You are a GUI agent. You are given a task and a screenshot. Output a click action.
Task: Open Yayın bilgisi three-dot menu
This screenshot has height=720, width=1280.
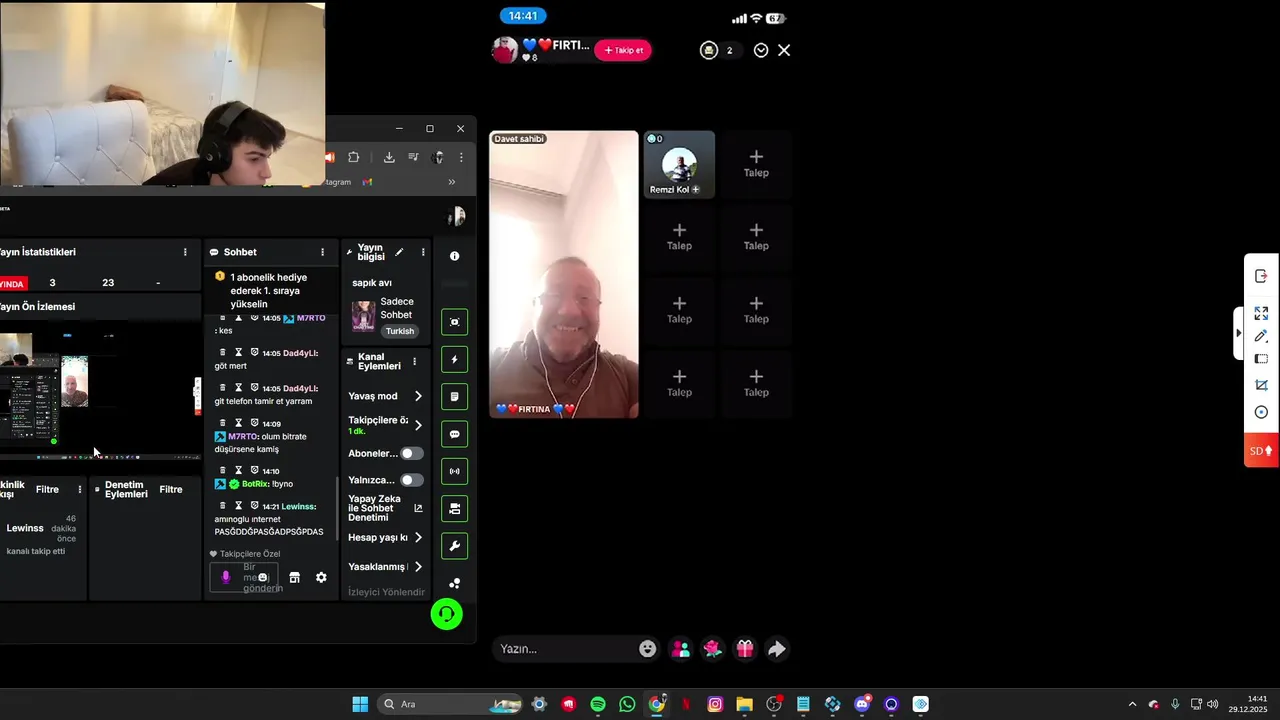click(x=423, y=252)
